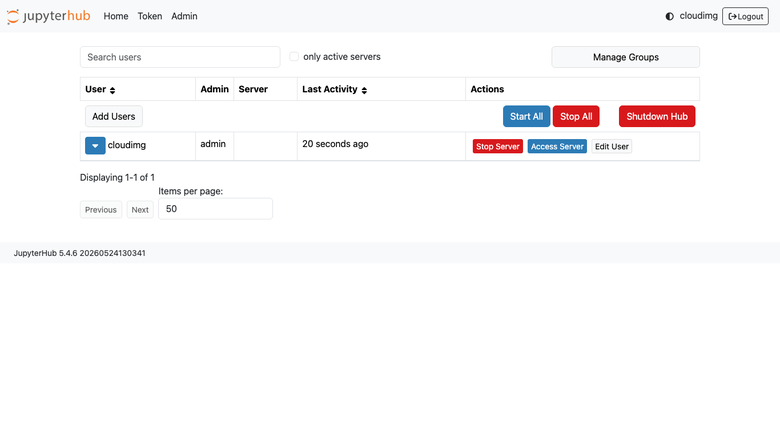780x439 pixels.
Task: Open the Home nav item
Action: coord(116,16)
